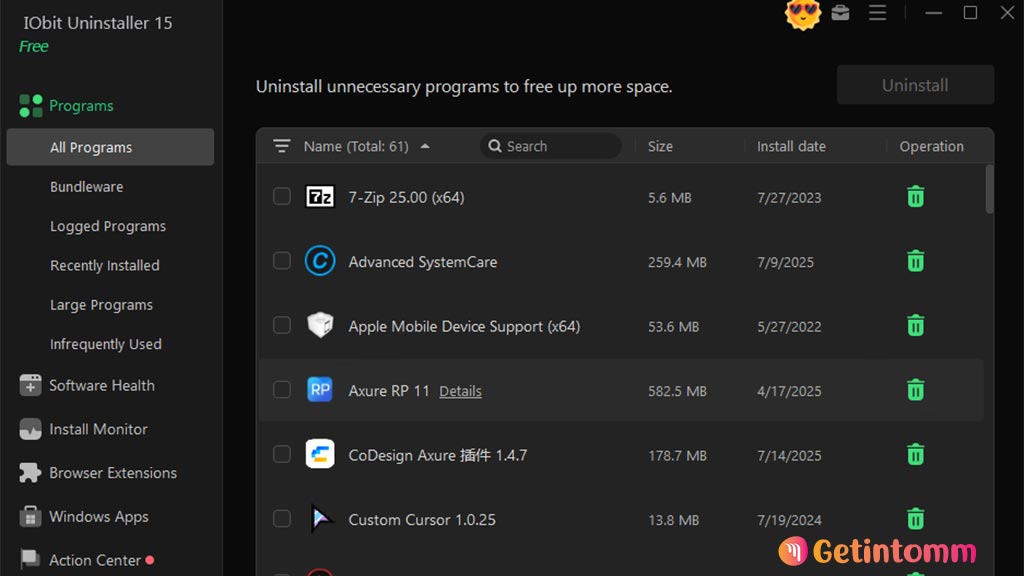1024x576 pixels.
Task: Click the Programs green grid icon
Action: click(x=31, y=106)
